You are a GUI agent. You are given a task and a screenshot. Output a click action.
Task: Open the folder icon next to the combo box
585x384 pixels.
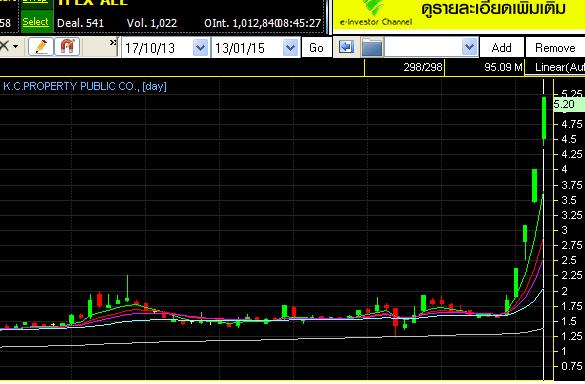(x=372, y=48)
